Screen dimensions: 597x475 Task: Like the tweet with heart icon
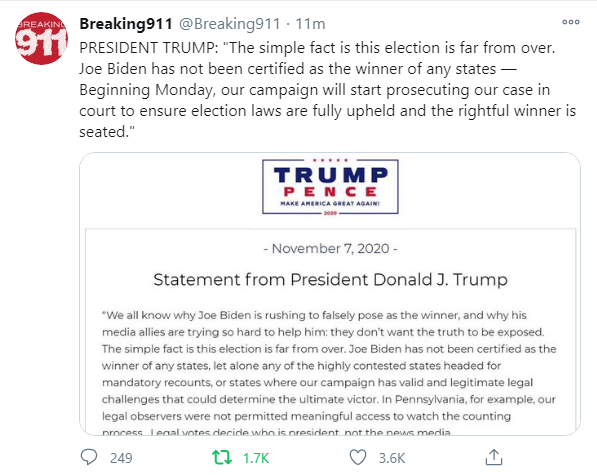coord(358,457)
